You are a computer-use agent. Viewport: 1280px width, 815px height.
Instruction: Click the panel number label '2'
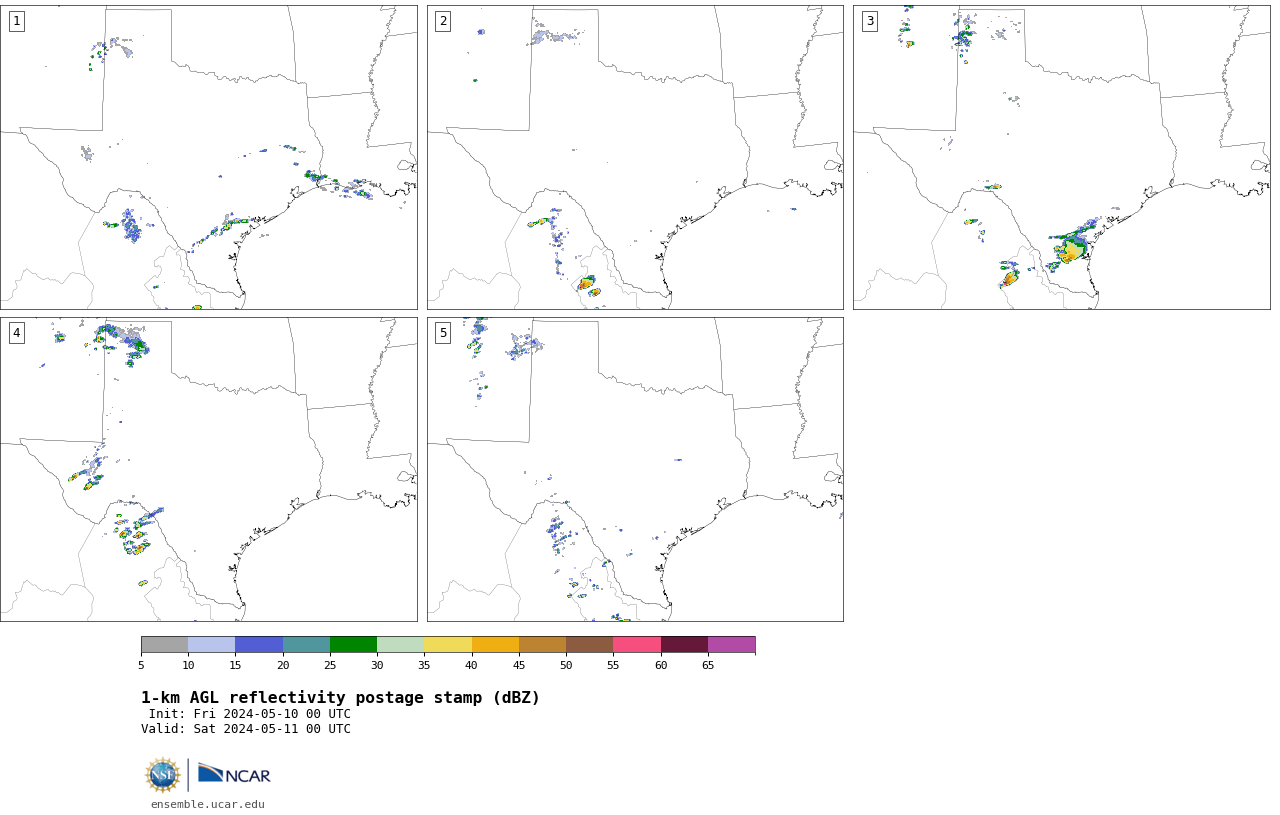coord(443,21)
